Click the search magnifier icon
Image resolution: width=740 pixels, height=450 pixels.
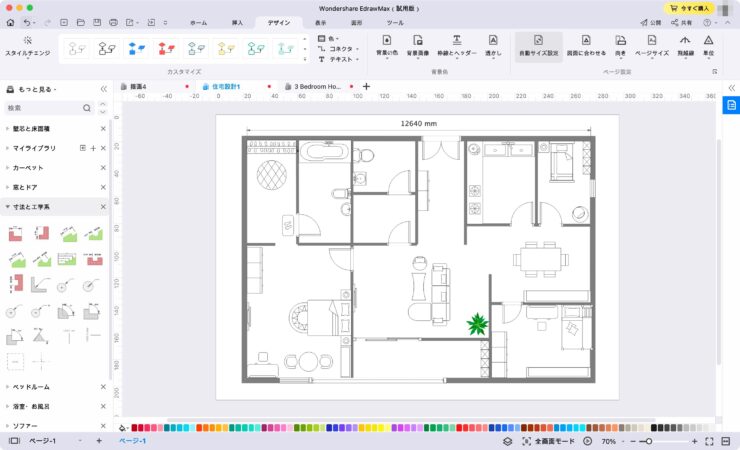click(x=87, y=108)
